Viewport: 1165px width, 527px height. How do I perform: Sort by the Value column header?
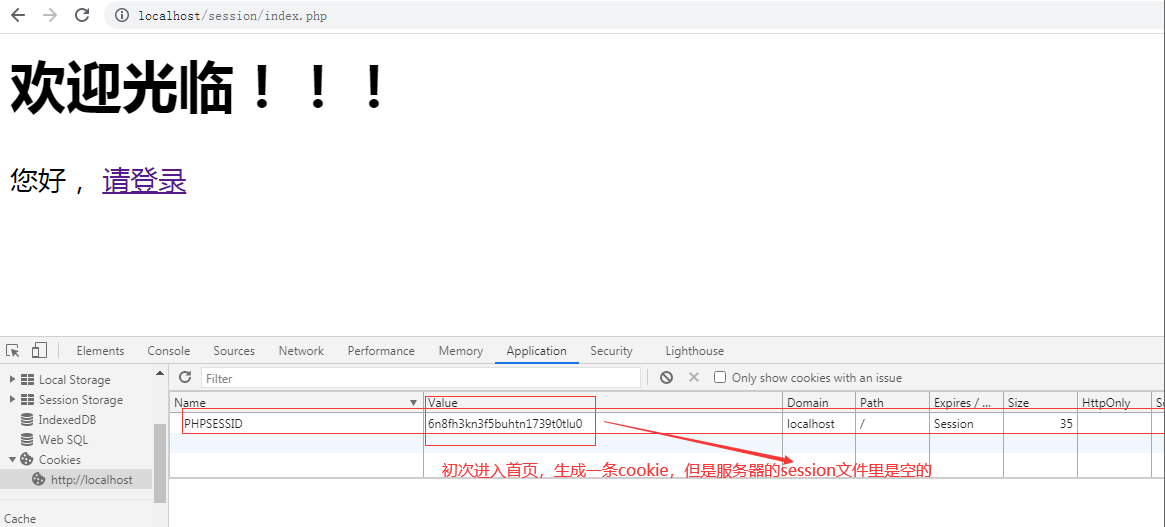(x=603, y=403)
